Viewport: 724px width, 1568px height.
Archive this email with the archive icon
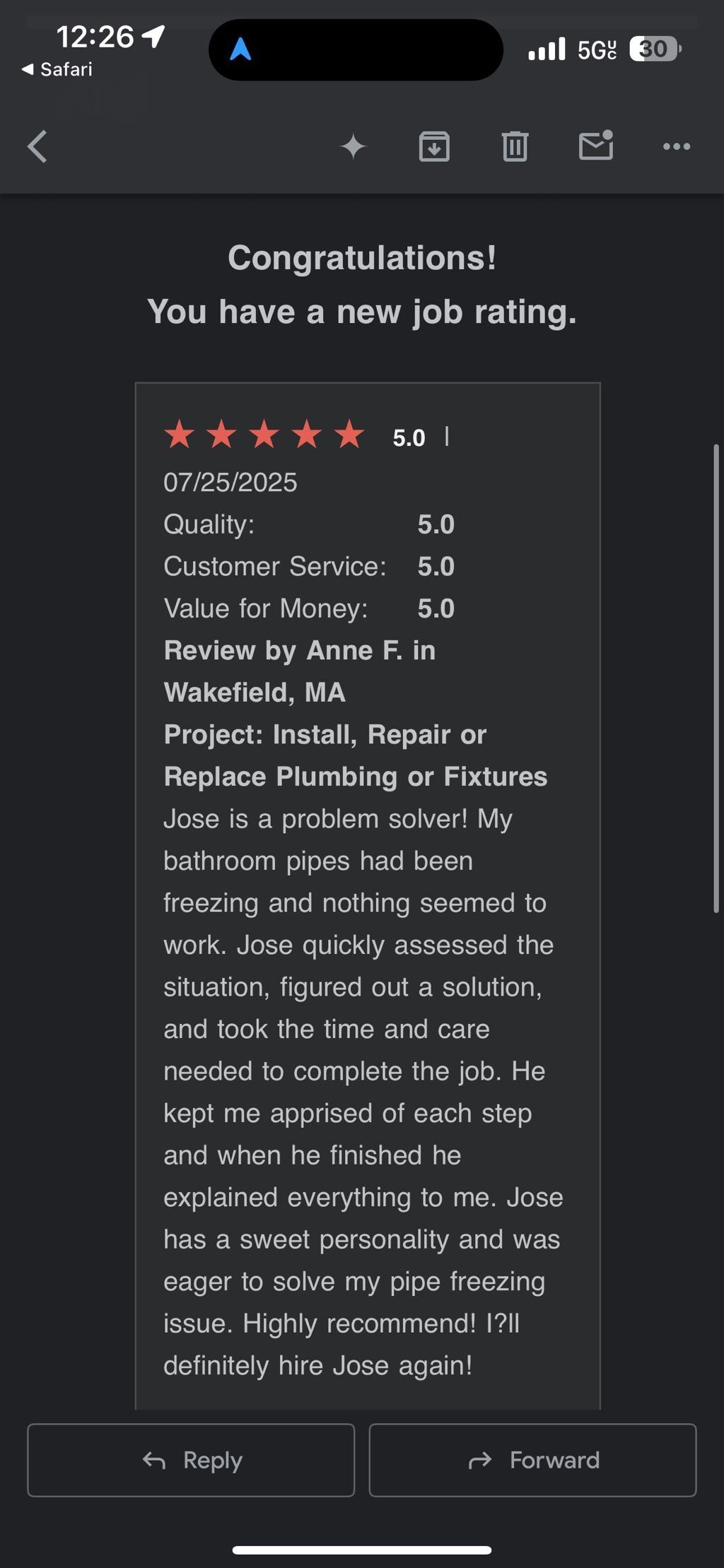[x=434, y=147]
